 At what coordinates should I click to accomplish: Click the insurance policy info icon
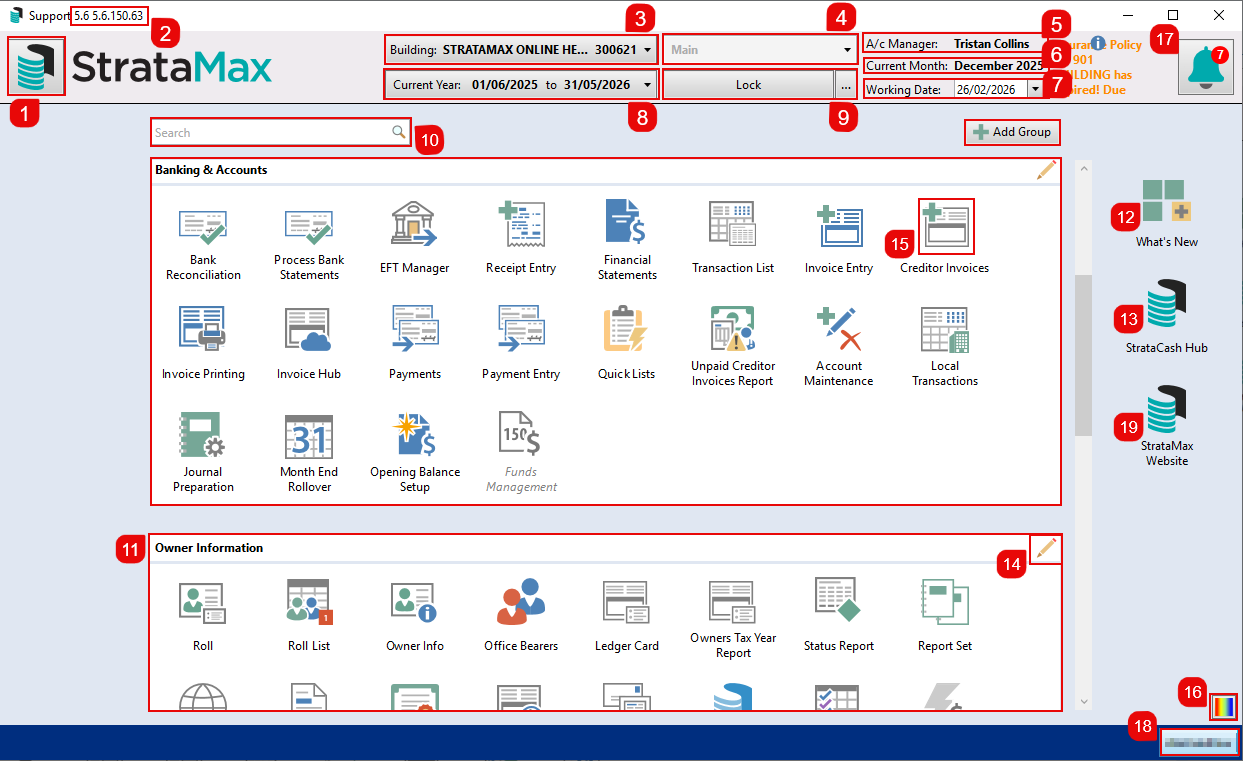coord(1098,43)
